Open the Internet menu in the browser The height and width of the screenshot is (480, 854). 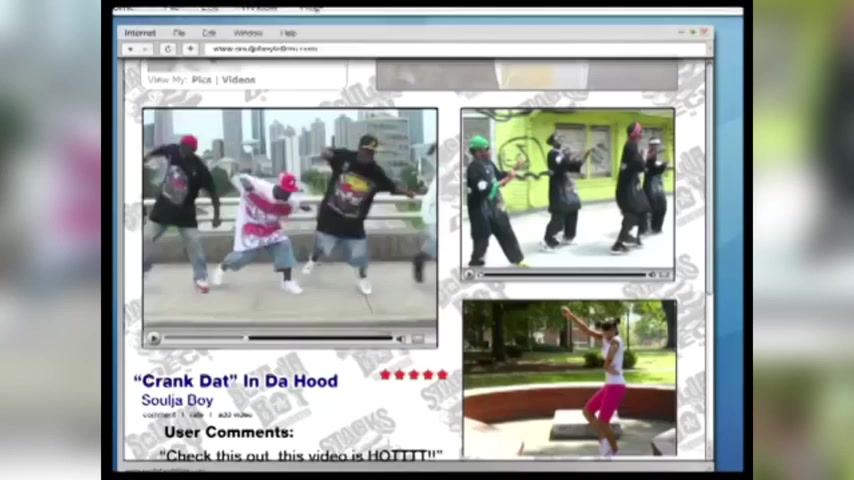point(140,33)
